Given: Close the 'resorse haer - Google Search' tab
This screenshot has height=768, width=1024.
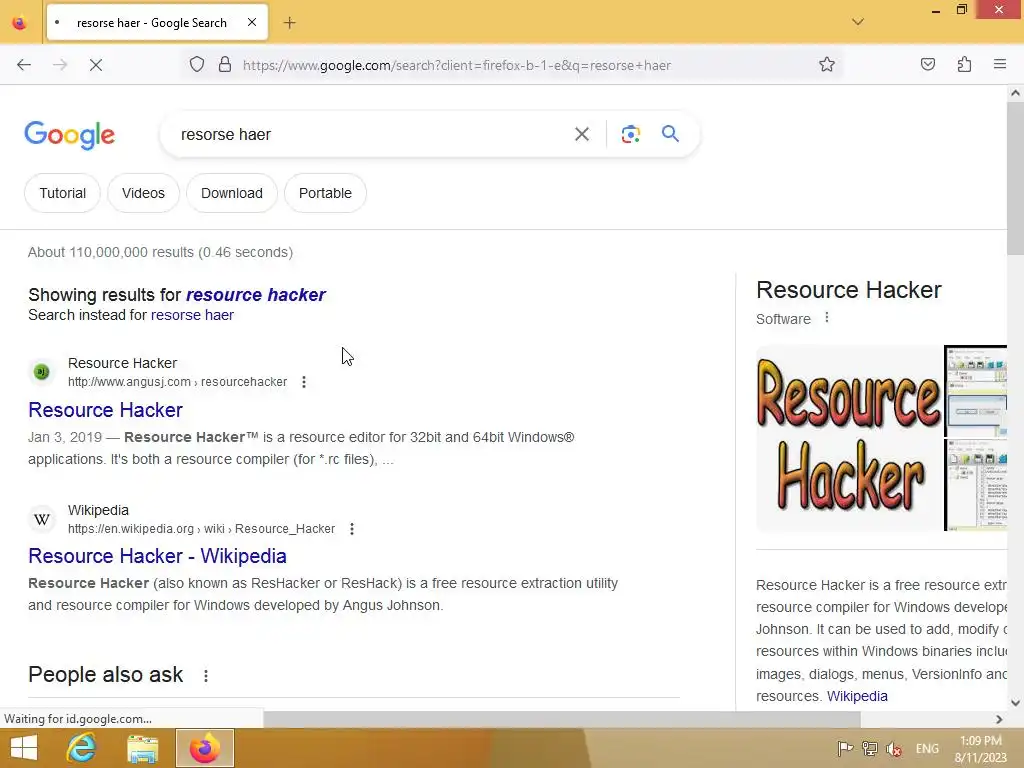Looking at the screenshot, I should point(252,22).
